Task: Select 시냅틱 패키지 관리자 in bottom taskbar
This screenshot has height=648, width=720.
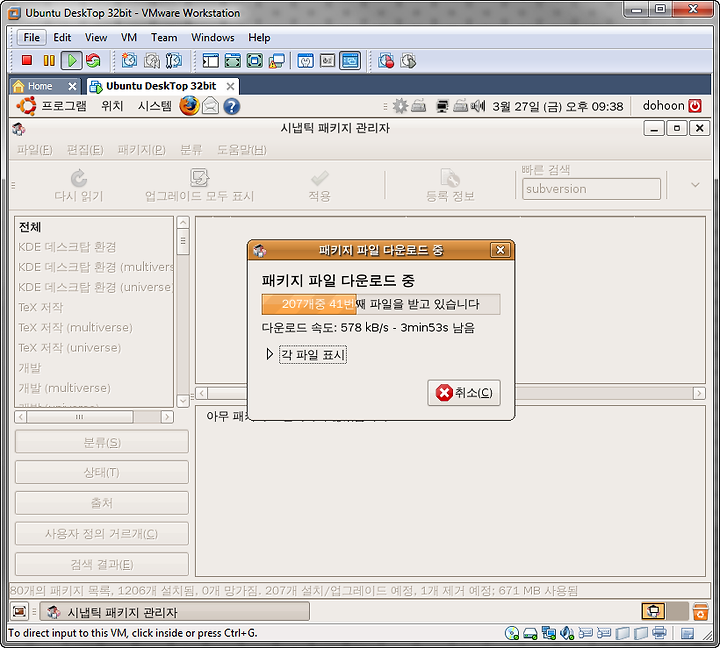Action: click(x=175, y=612)
